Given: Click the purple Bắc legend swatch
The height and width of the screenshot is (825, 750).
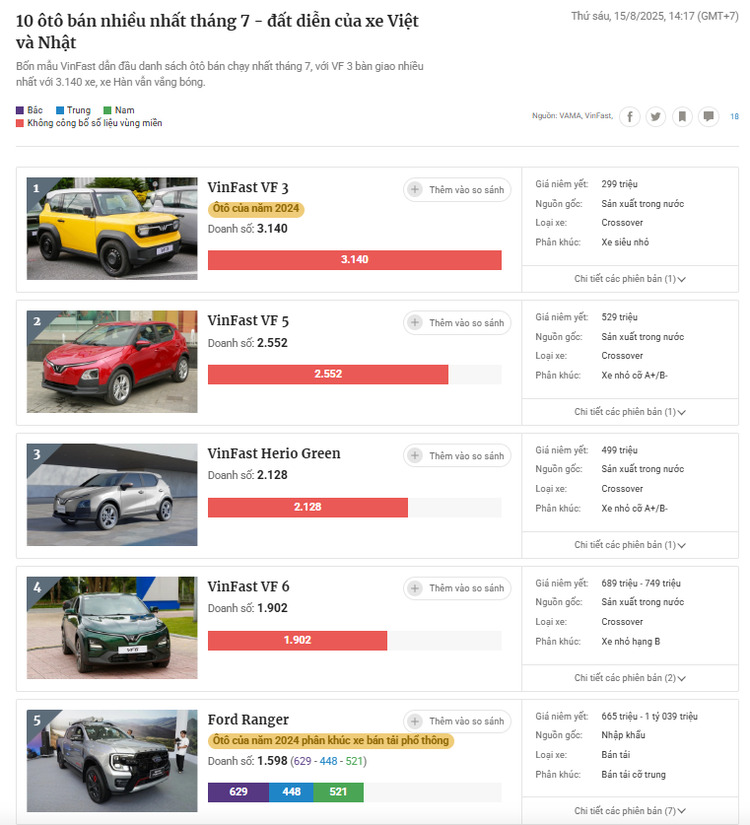Looking at the screenshot, I should (20, 110).
